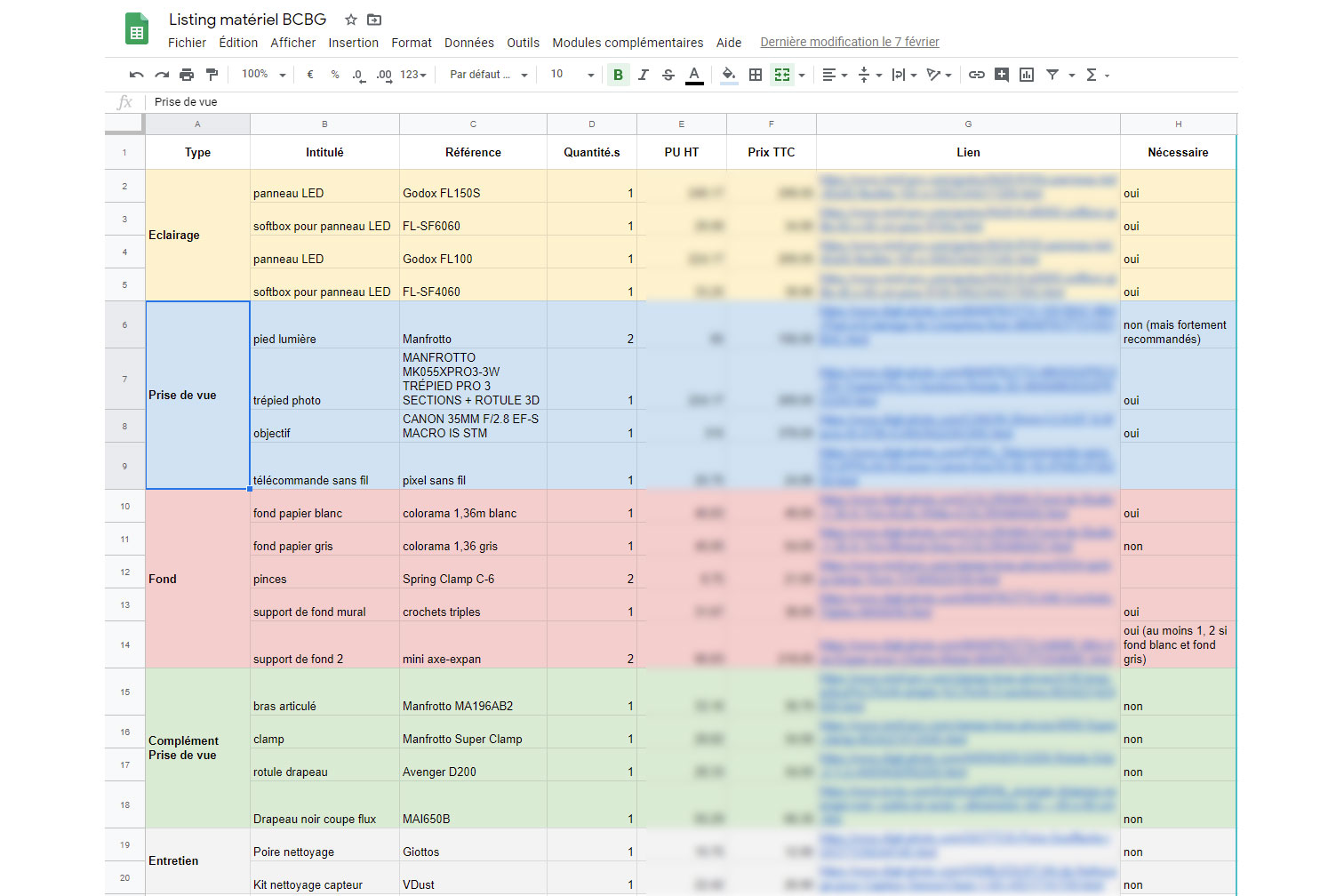Open the Afficher menu
Viewport: 1344px width, 896px height.
coord(293,43)
